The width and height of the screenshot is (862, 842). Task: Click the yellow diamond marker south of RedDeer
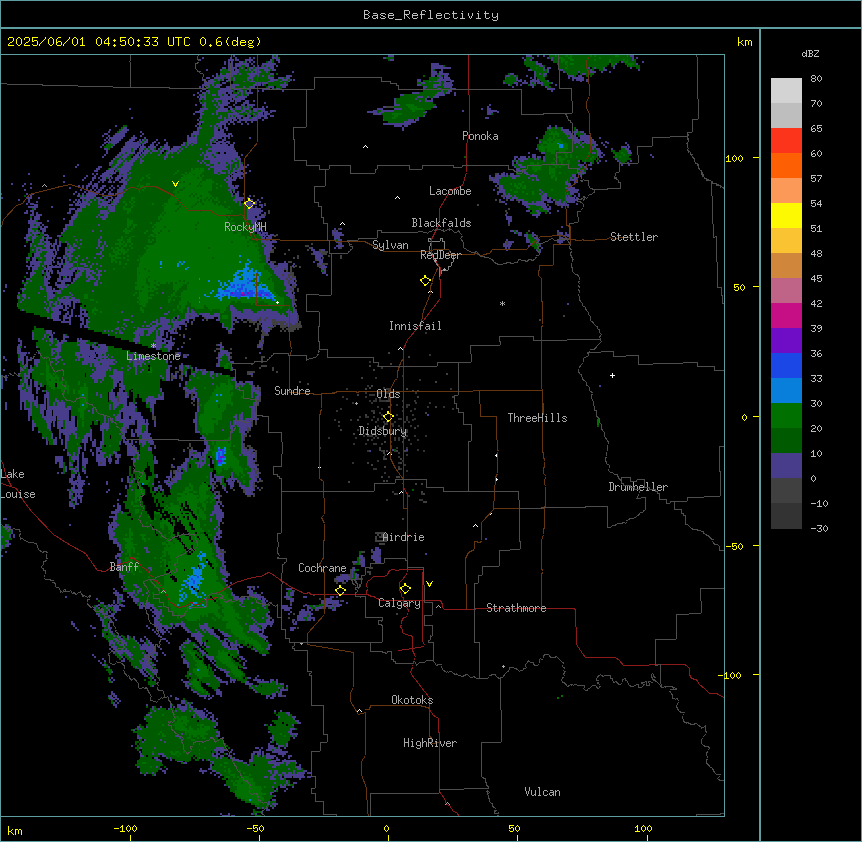pyautogui.click(x=425, y=281)
